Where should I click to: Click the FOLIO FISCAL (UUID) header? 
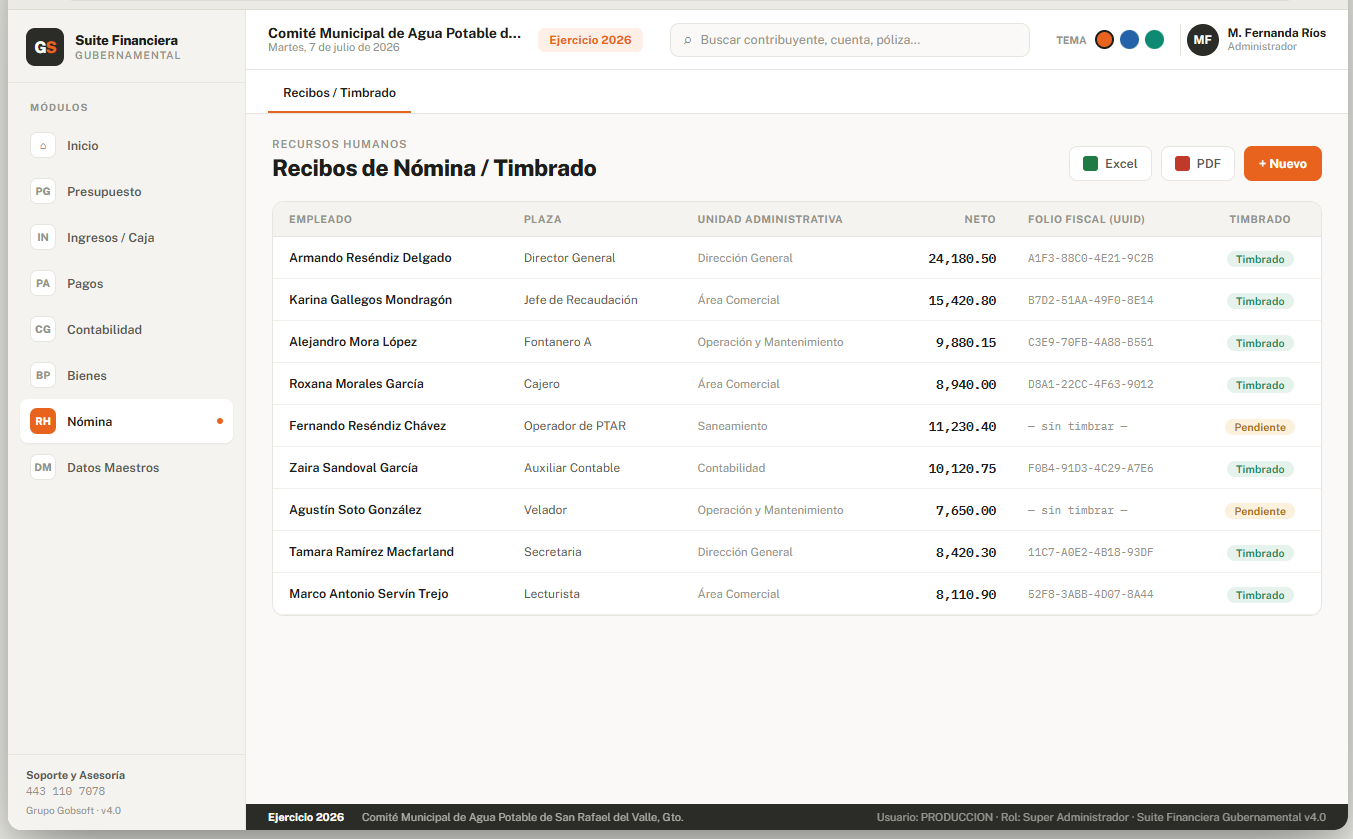coord(1086,219)
